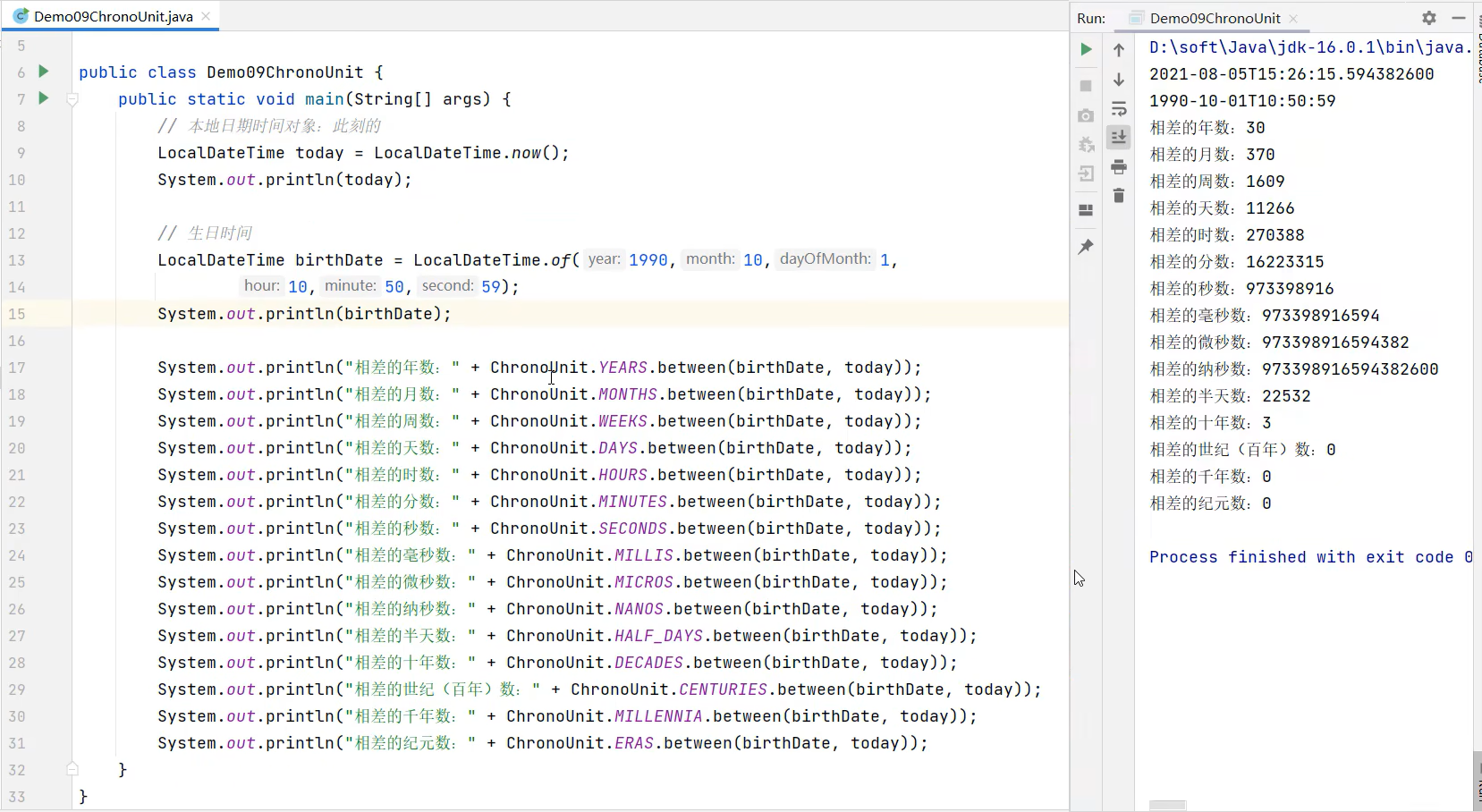Collapse main method using line 7 fold marker
Image resolution: width=1482 pixels, height=812 pixels.
(72, 99)
